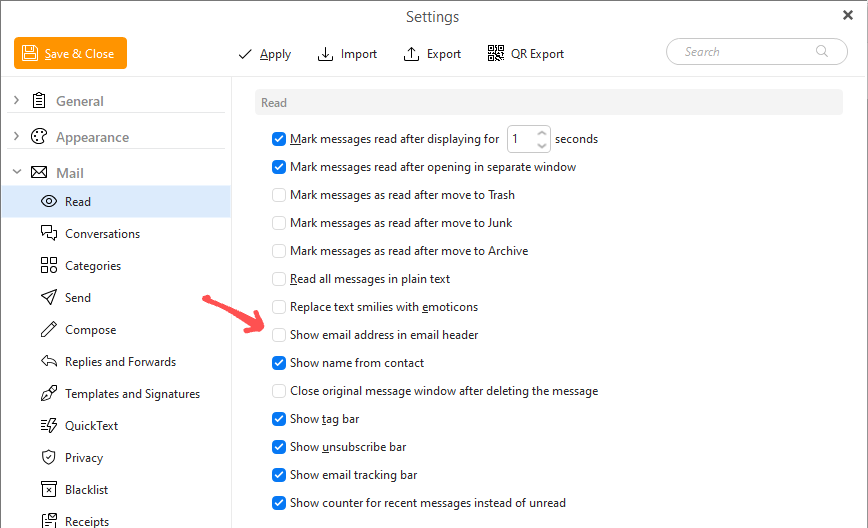
Task: Click the General clipboard icon
Action: [x=39, y=101]
